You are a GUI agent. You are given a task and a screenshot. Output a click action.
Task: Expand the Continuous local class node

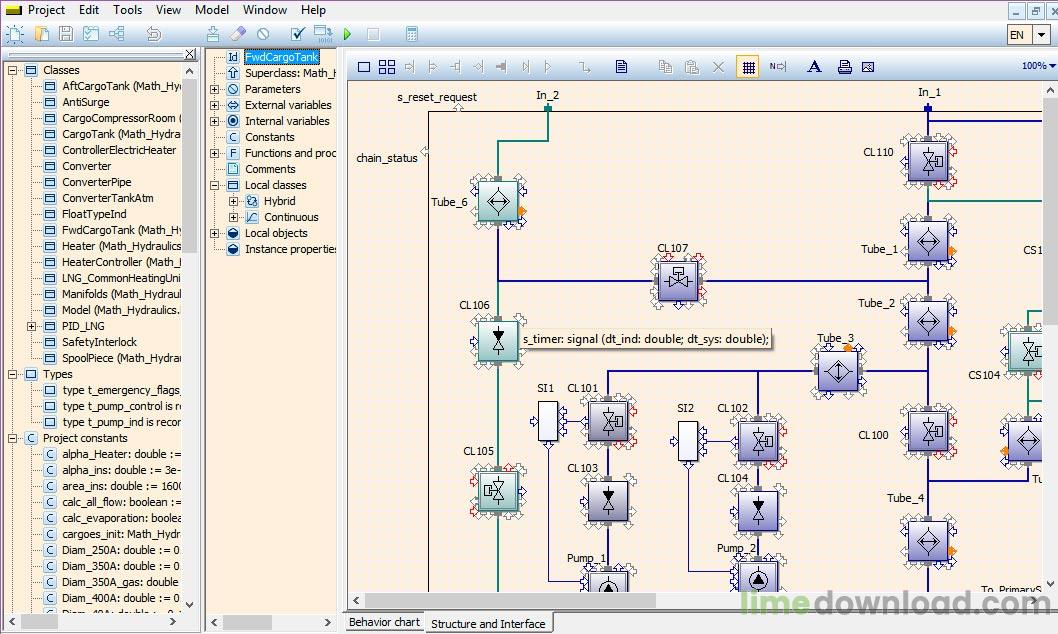233,217
